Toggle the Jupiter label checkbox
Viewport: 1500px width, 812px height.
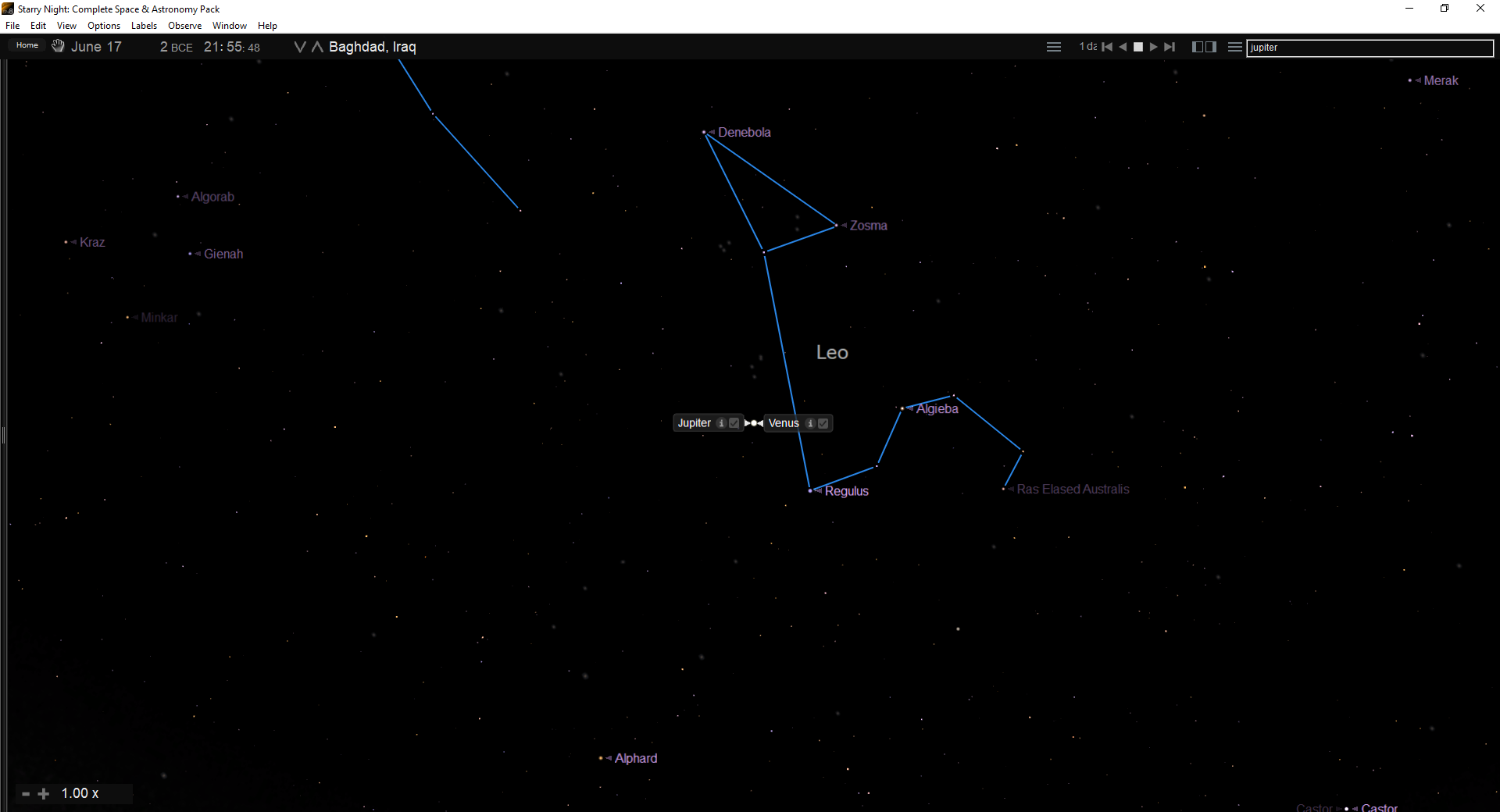click(734, 423)
